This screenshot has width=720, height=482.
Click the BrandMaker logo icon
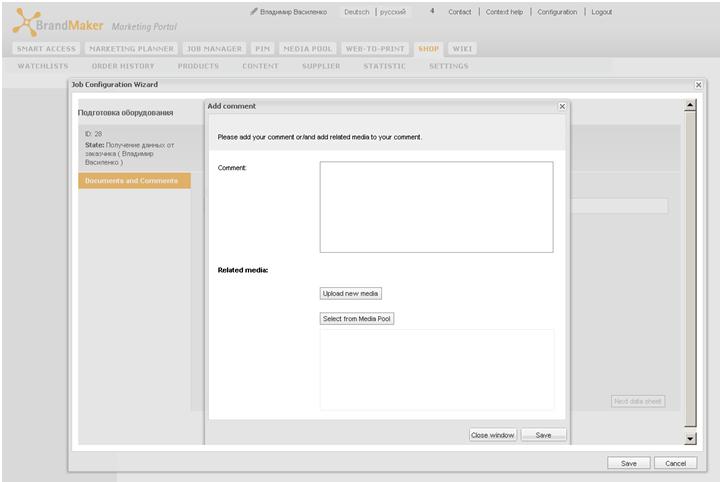(26, 22)
